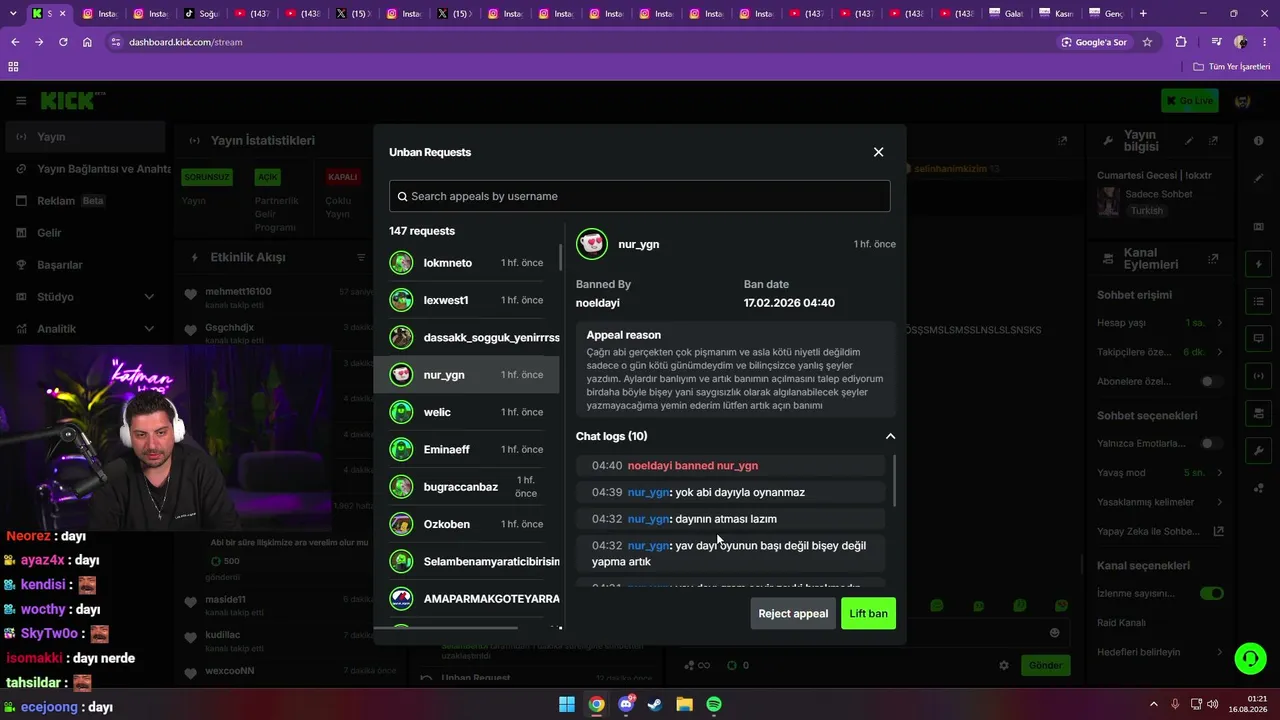Viewport: 1280px width, 720px height.
Task: Click list icon in right rail
Action: click(1258, 301)
